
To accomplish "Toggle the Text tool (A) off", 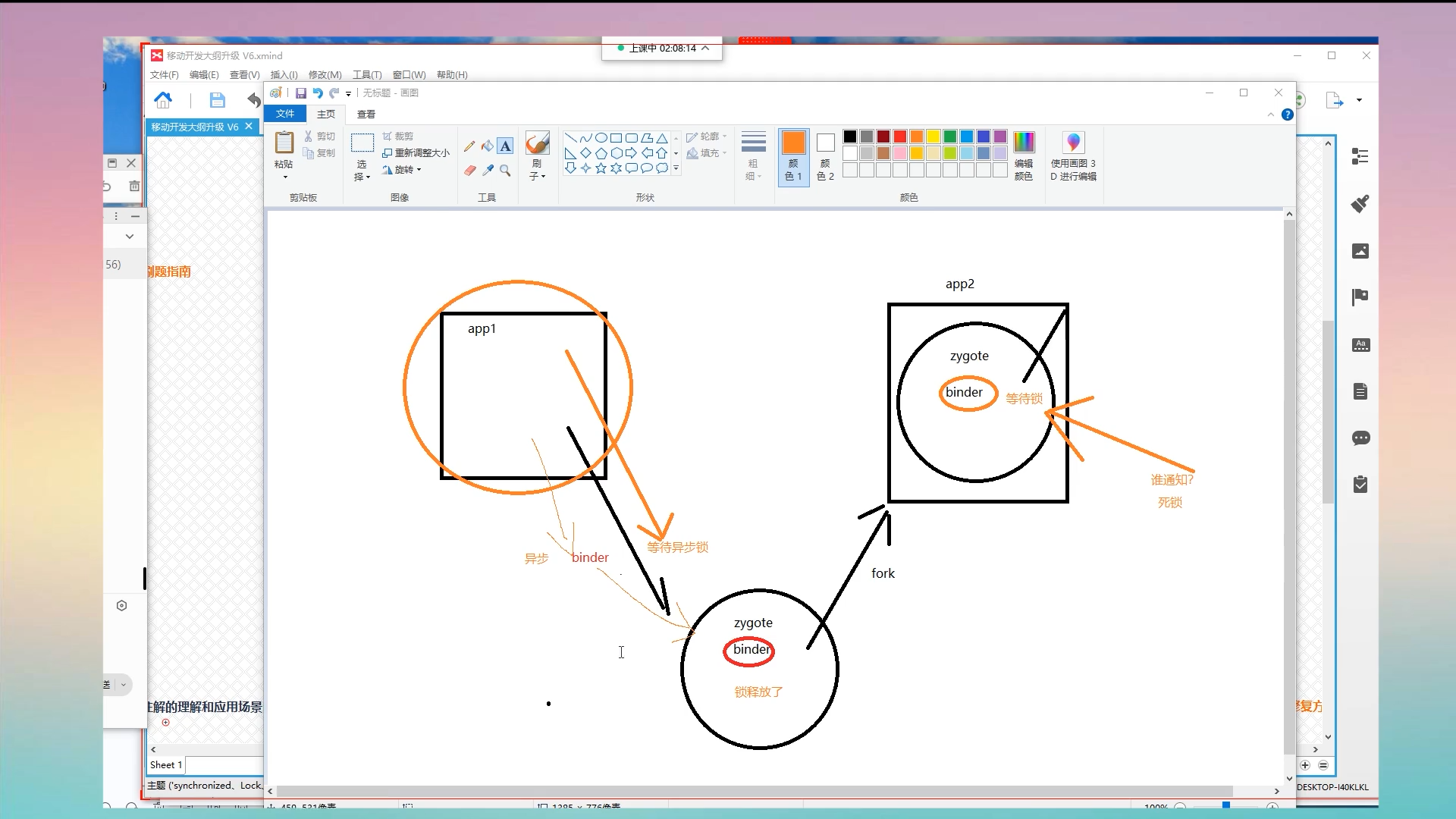I will tap(505, 146).
